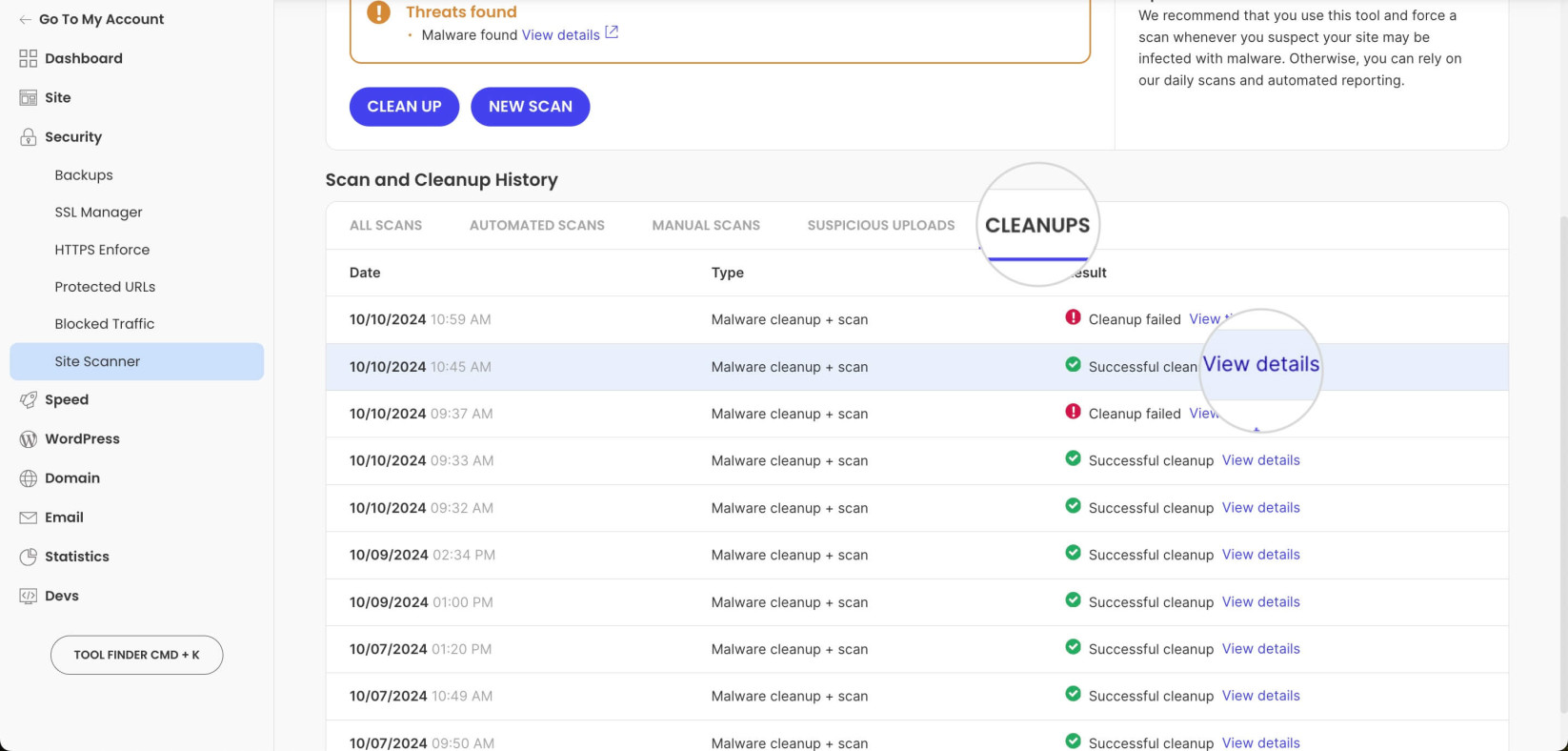
Task: View details for 10/10/2024 10:45 AM cleanup
Action: 1261,364
